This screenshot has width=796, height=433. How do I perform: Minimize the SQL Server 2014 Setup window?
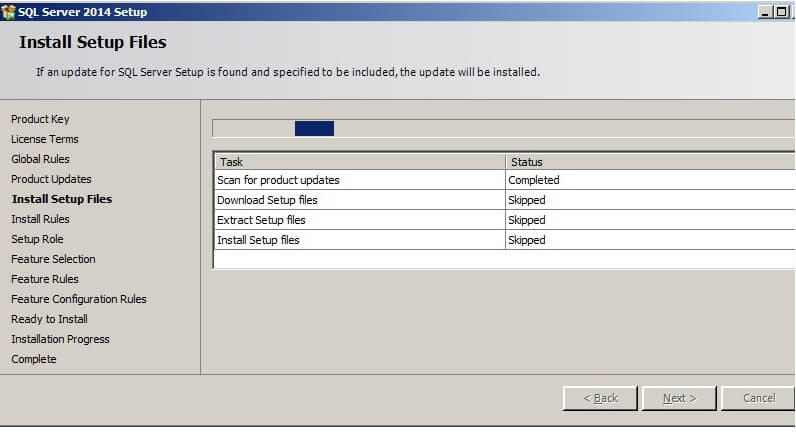click(x=765, y=12)
